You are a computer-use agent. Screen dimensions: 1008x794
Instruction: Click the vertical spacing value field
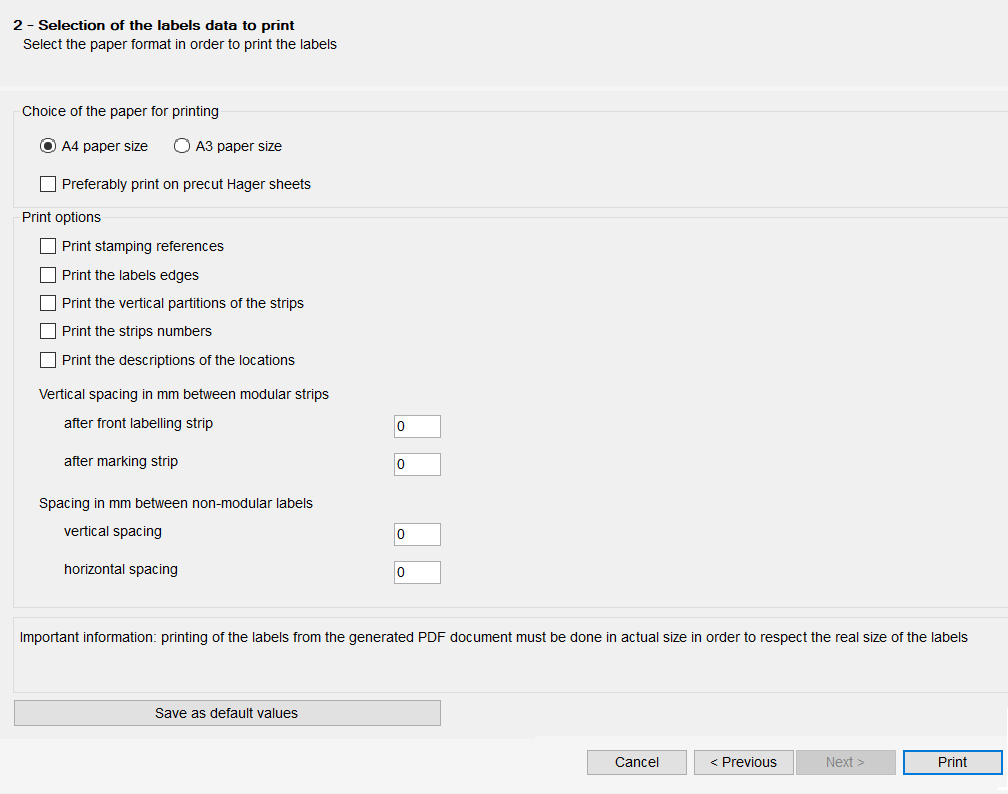(x=417, y=533)
